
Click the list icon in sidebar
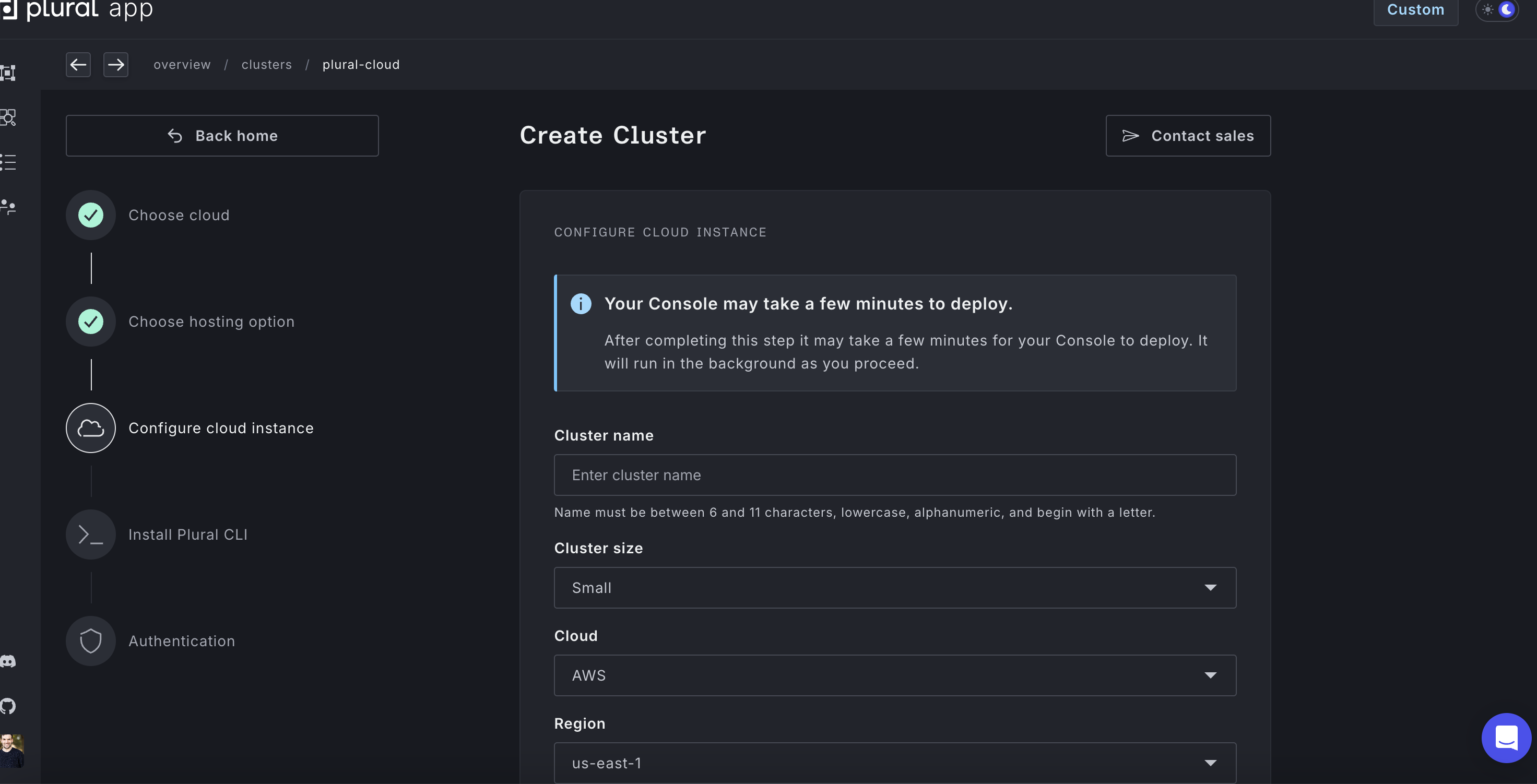[x=8, y=162]
